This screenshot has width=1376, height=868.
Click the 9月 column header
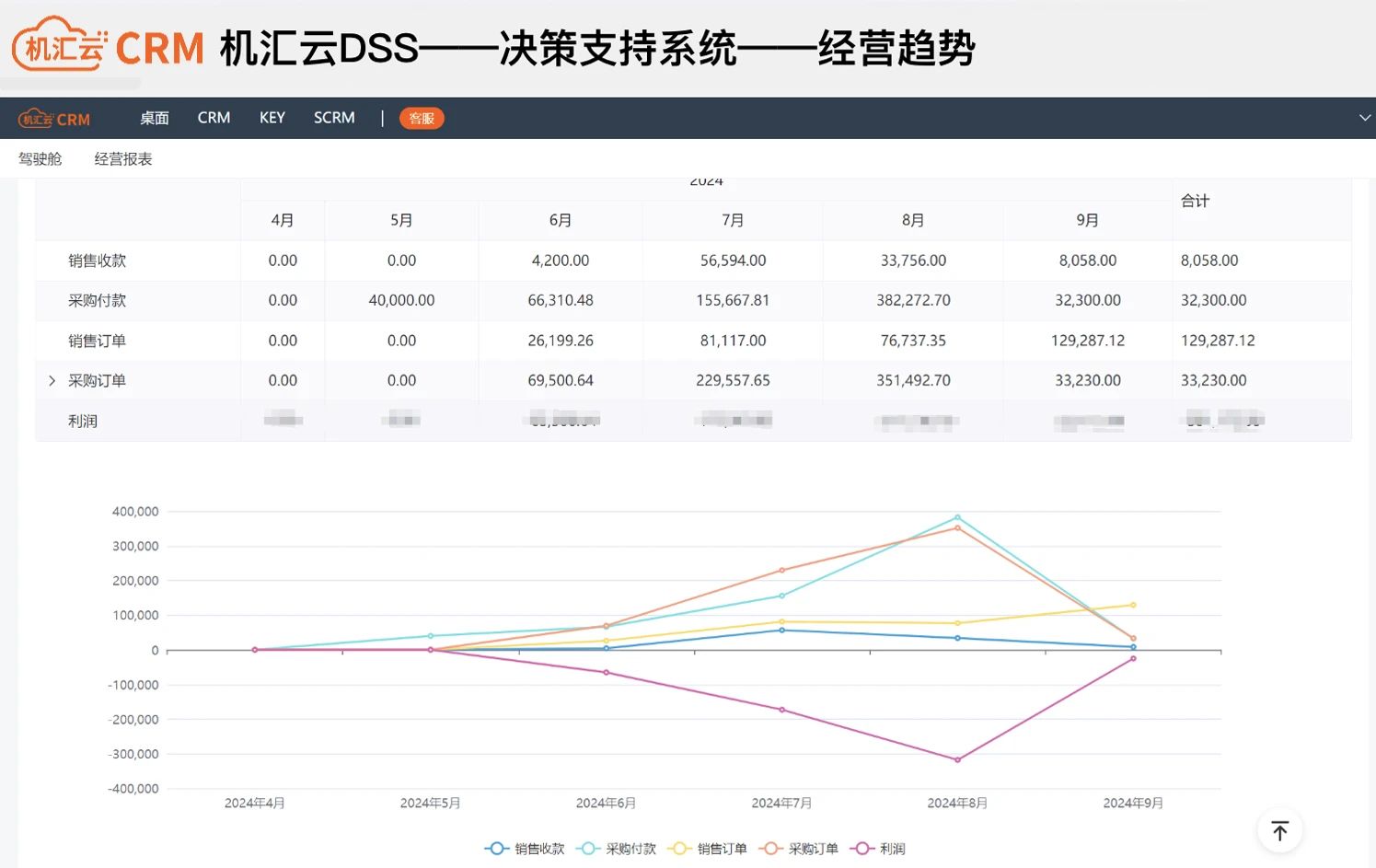coord(1088,221)
